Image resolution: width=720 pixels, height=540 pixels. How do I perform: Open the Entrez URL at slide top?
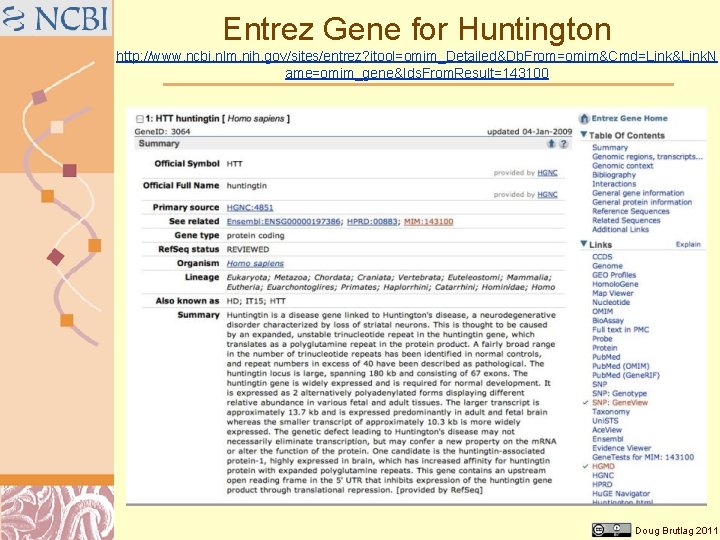416,64
